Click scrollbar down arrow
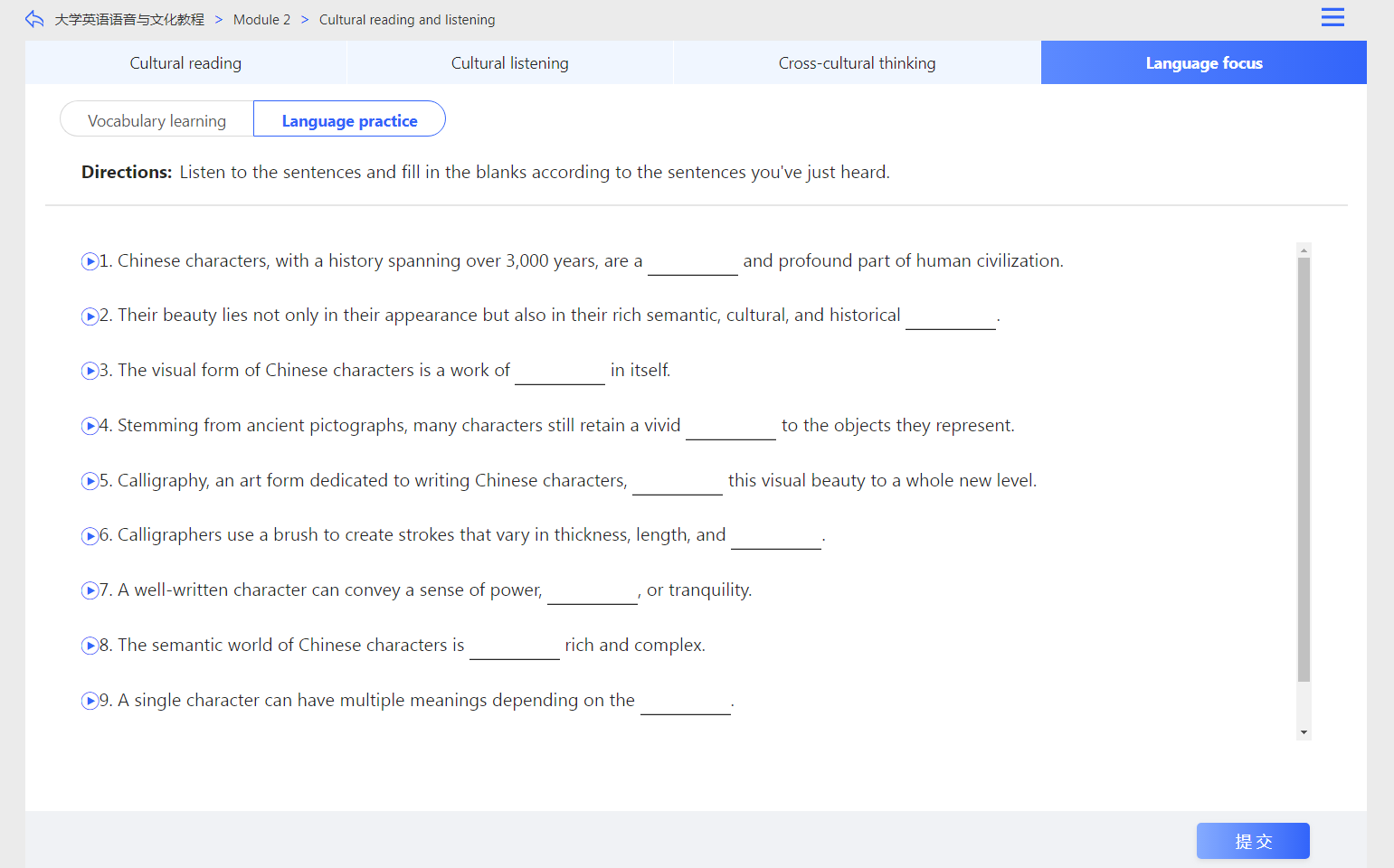This screenshot has width=1394, height=868. point(1304,732)
